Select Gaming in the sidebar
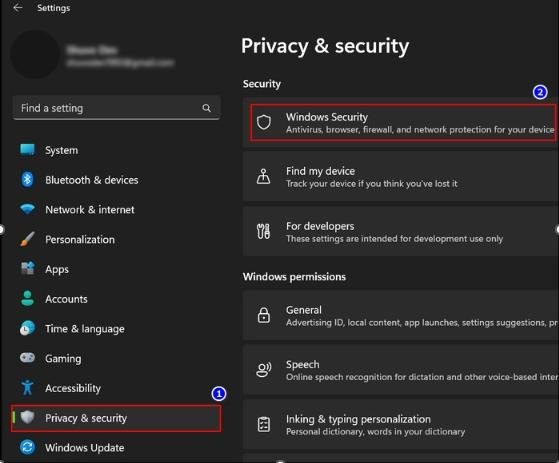 pos(117,358)
